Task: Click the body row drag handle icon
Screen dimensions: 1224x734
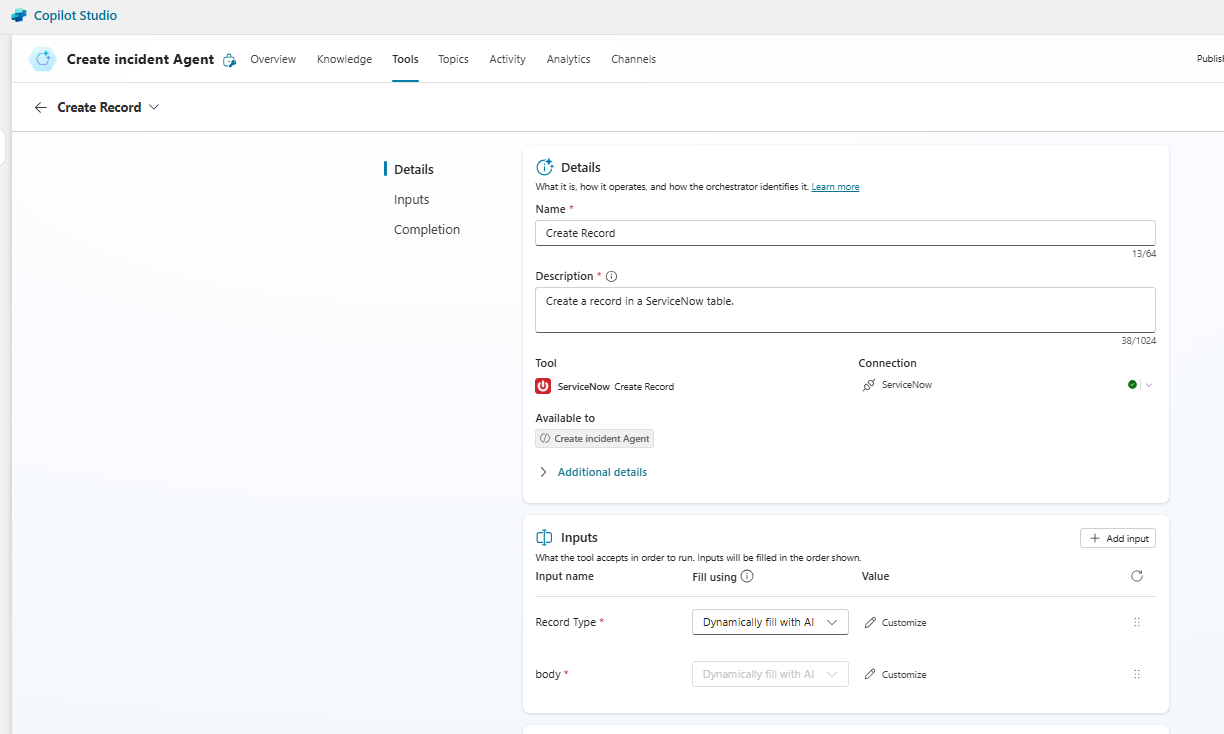Action: click(x=1136, y=674)
